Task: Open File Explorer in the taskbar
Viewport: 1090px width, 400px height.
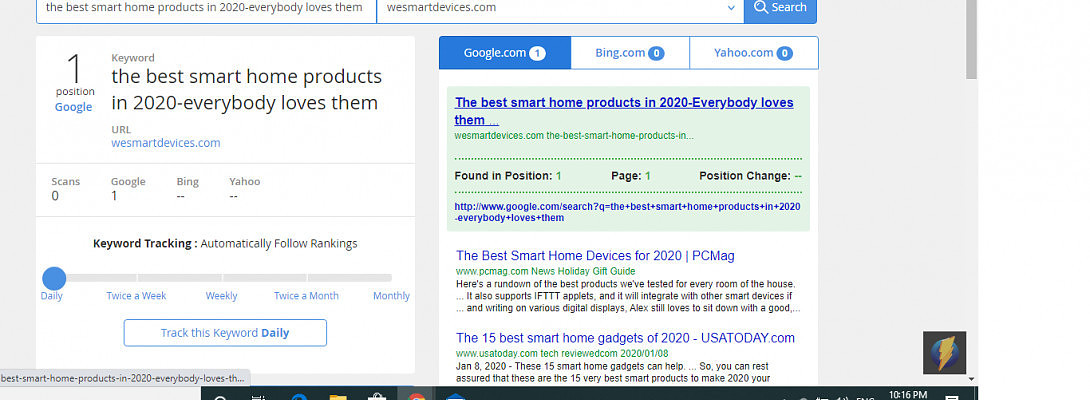Action: (x=338, y=397)
